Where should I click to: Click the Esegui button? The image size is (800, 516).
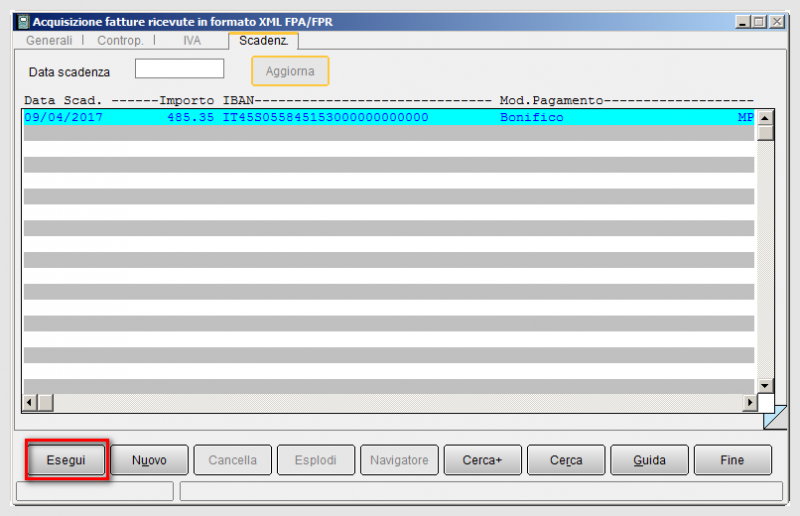(66, 460)
